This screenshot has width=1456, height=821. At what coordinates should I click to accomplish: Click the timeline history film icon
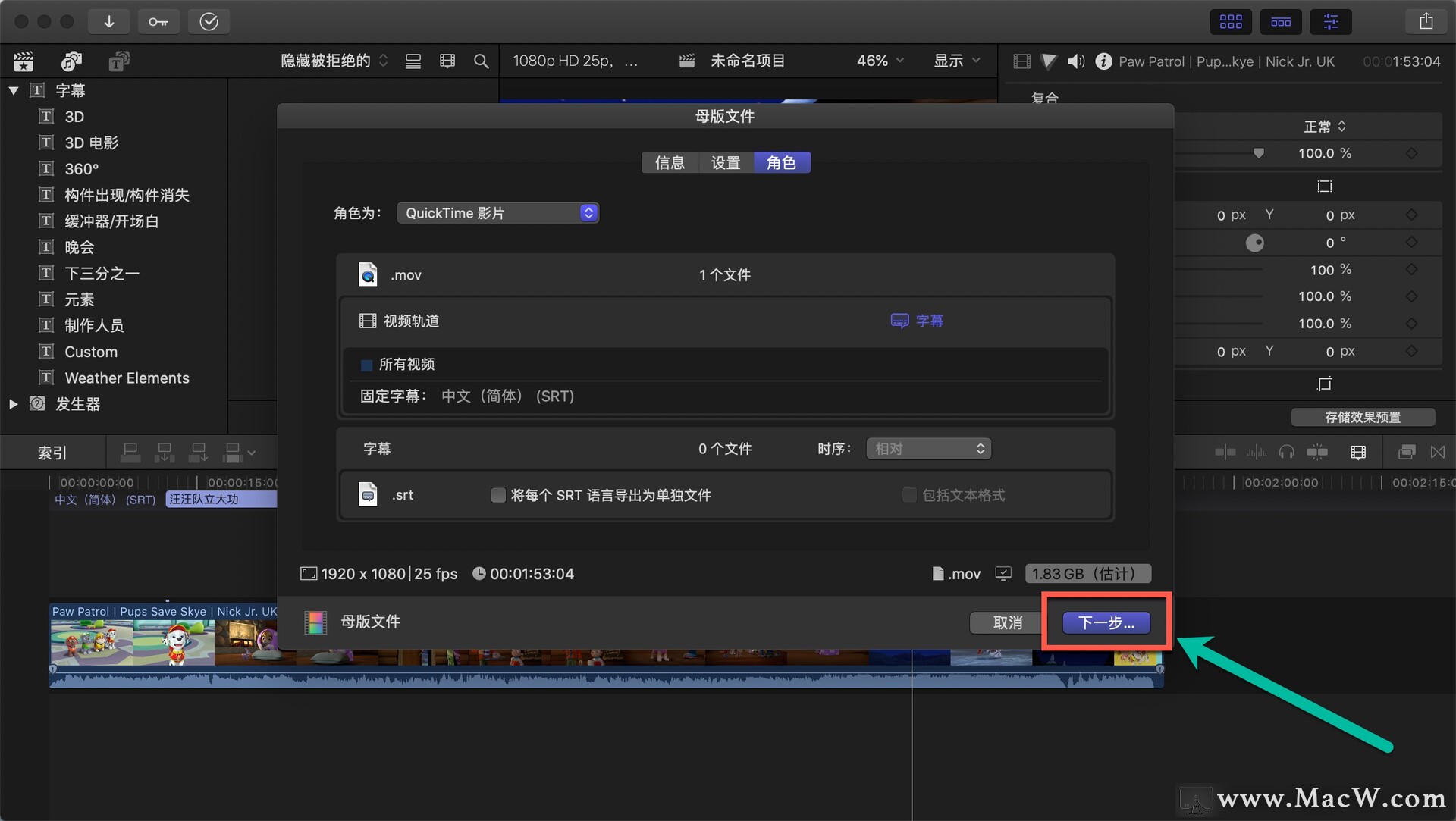pos(1357,452)
